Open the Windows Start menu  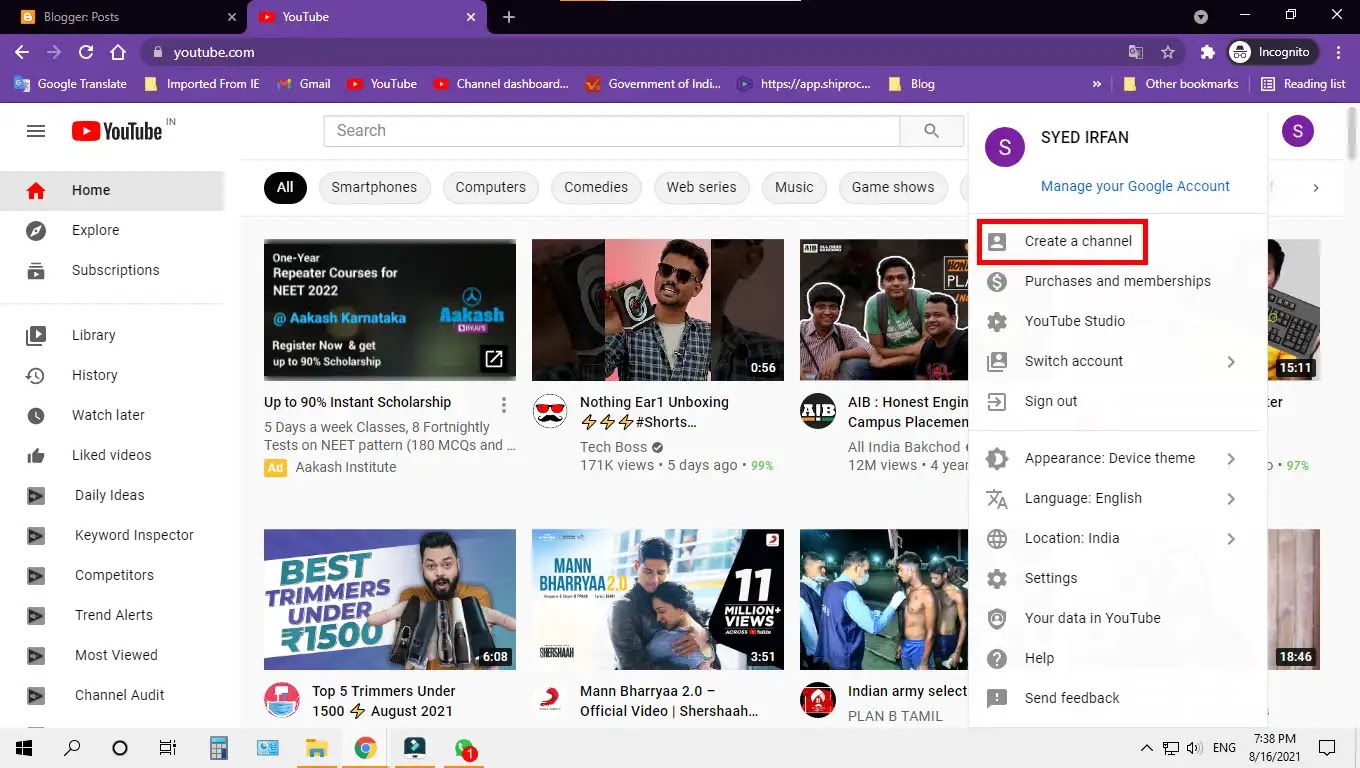23,747
